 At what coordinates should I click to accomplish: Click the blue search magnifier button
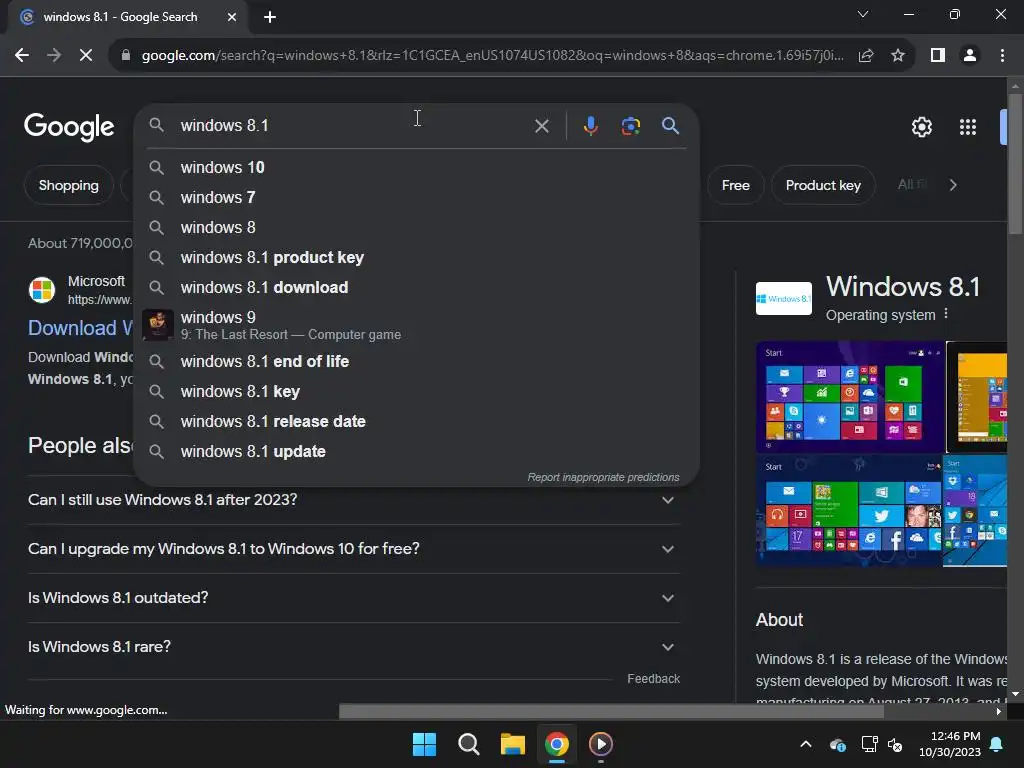click(x=670, y=125)
